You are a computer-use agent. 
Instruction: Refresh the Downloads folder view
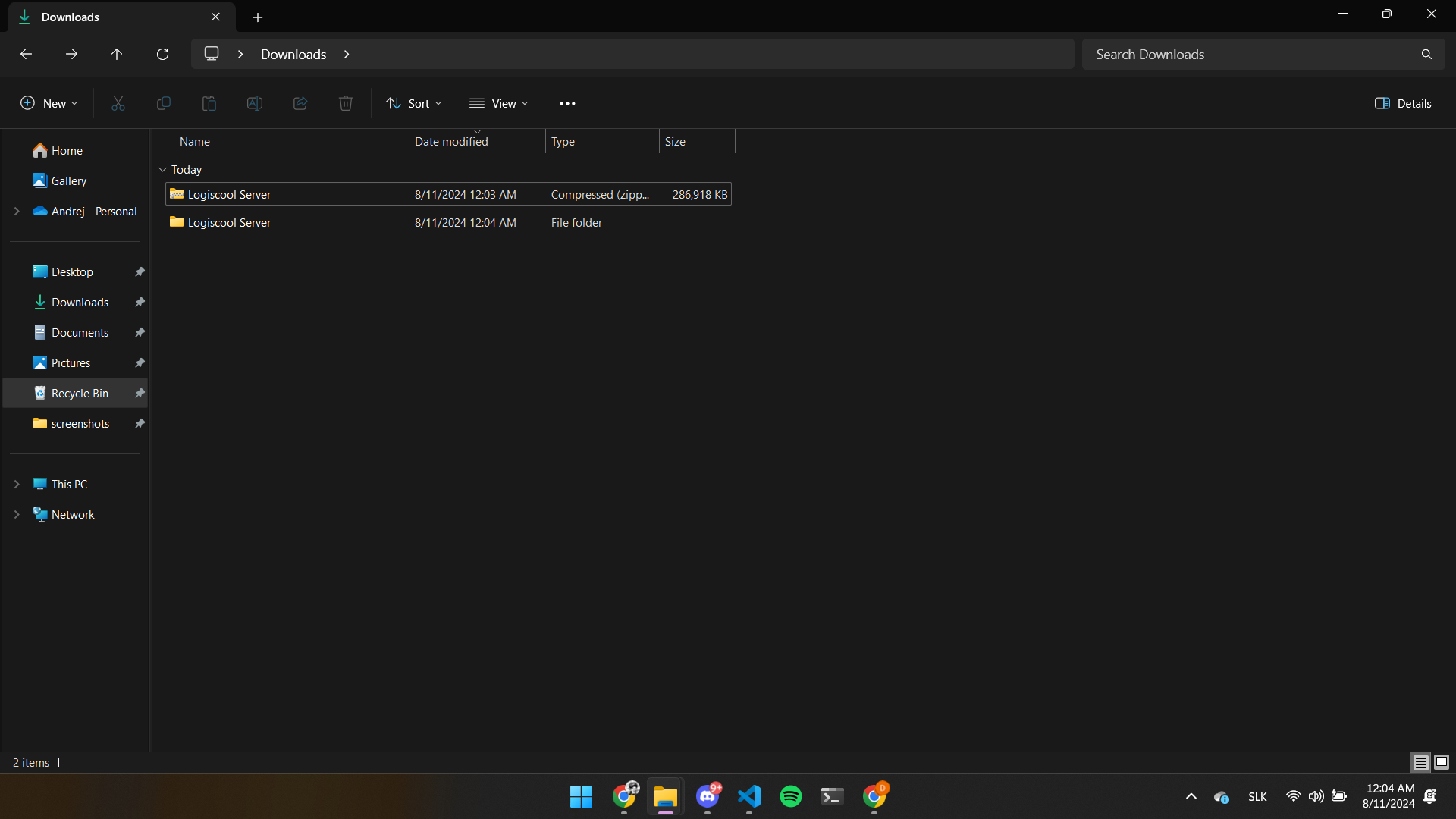[162, 54]
